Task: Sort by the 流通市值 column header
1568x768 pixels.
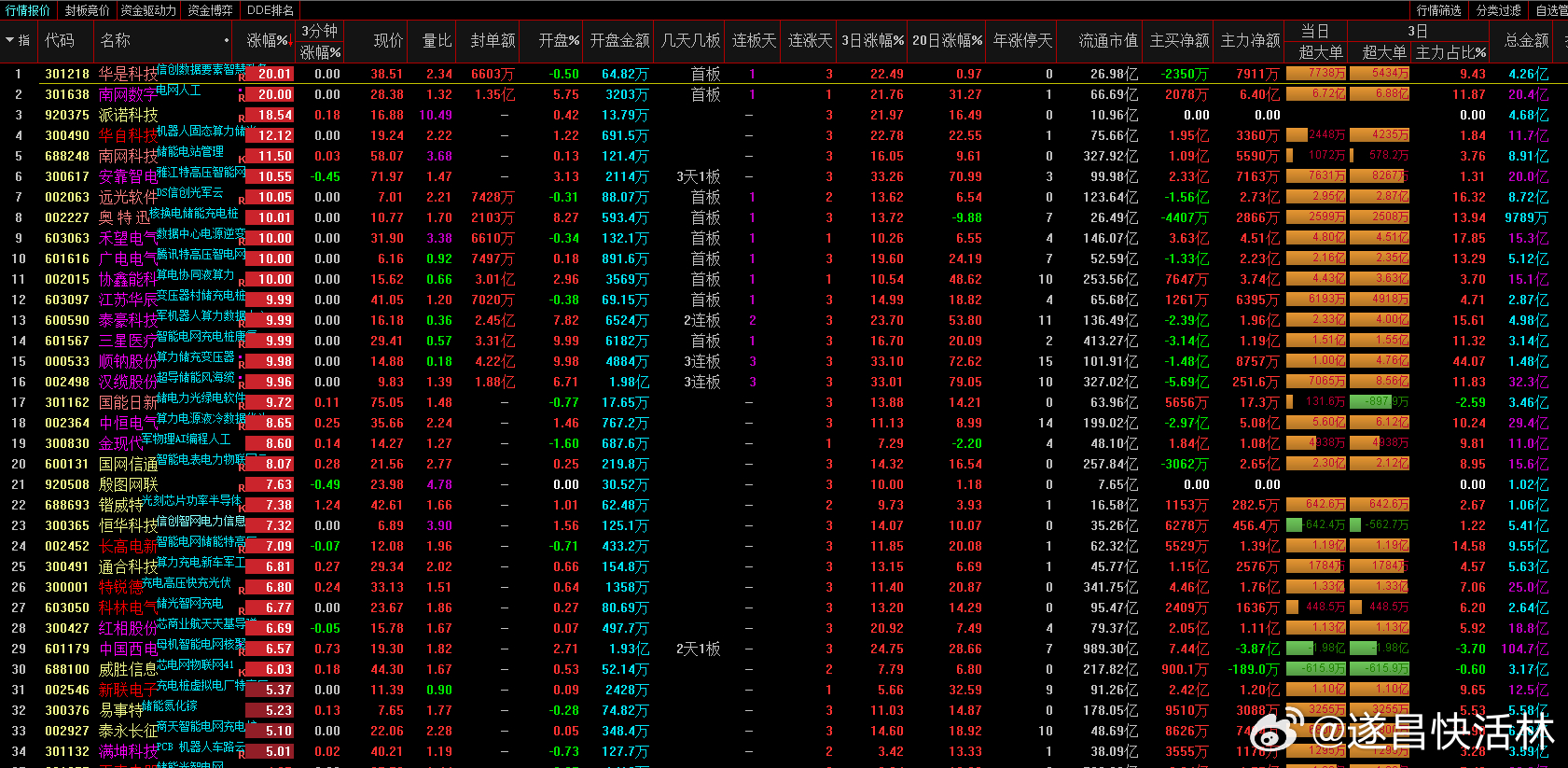Action: coord(1108,40)
